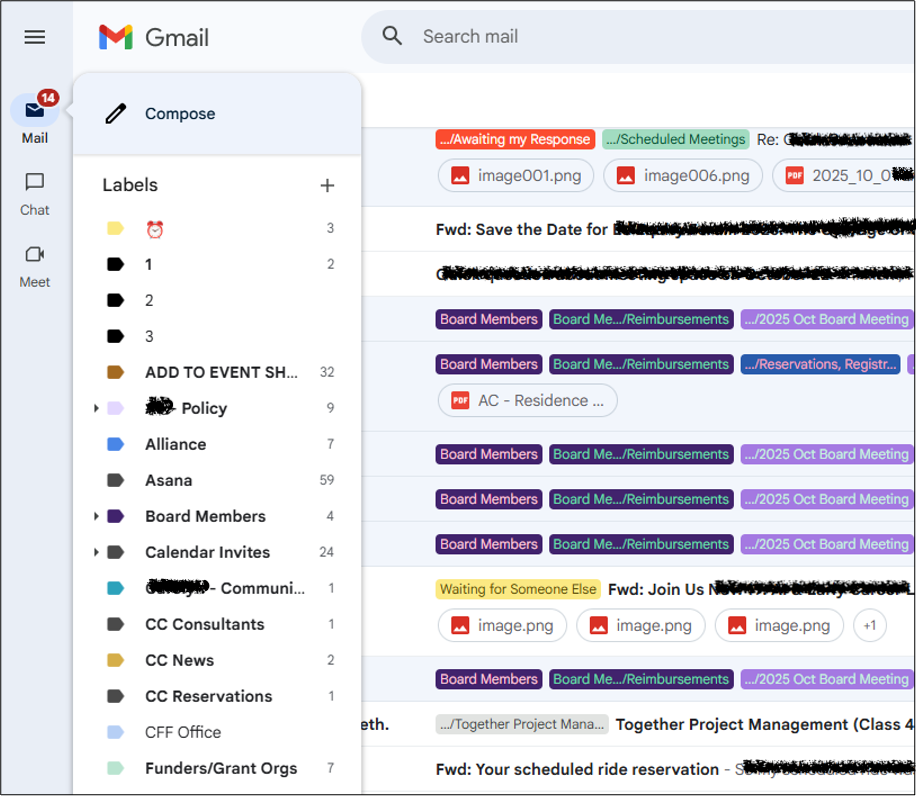Click the Waiting for Someone Else tag
The height and width of the screenshot is (796, 916).
[x=518, y=589]
